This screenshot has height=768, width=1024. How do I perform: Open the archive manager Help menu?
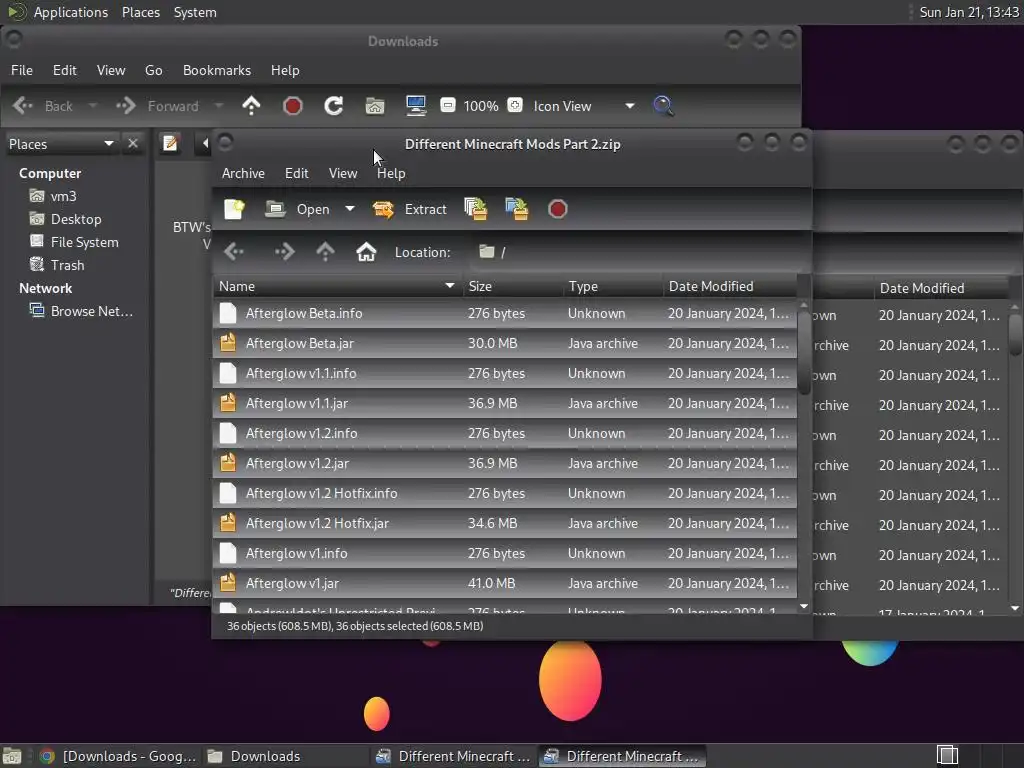(391, 173)
